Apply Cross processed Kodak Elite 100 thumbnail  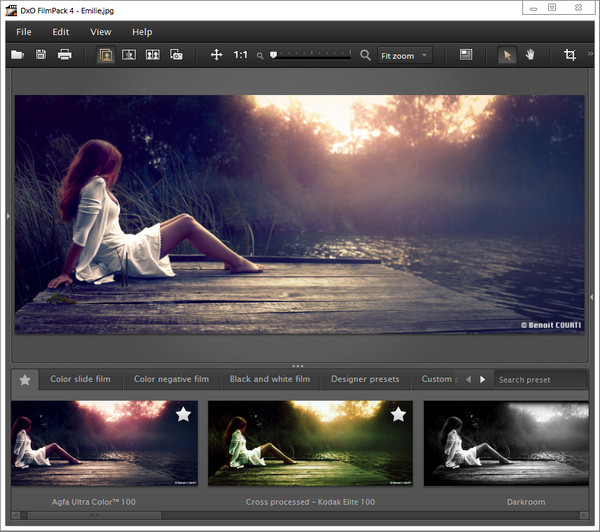tap(310, 443)
